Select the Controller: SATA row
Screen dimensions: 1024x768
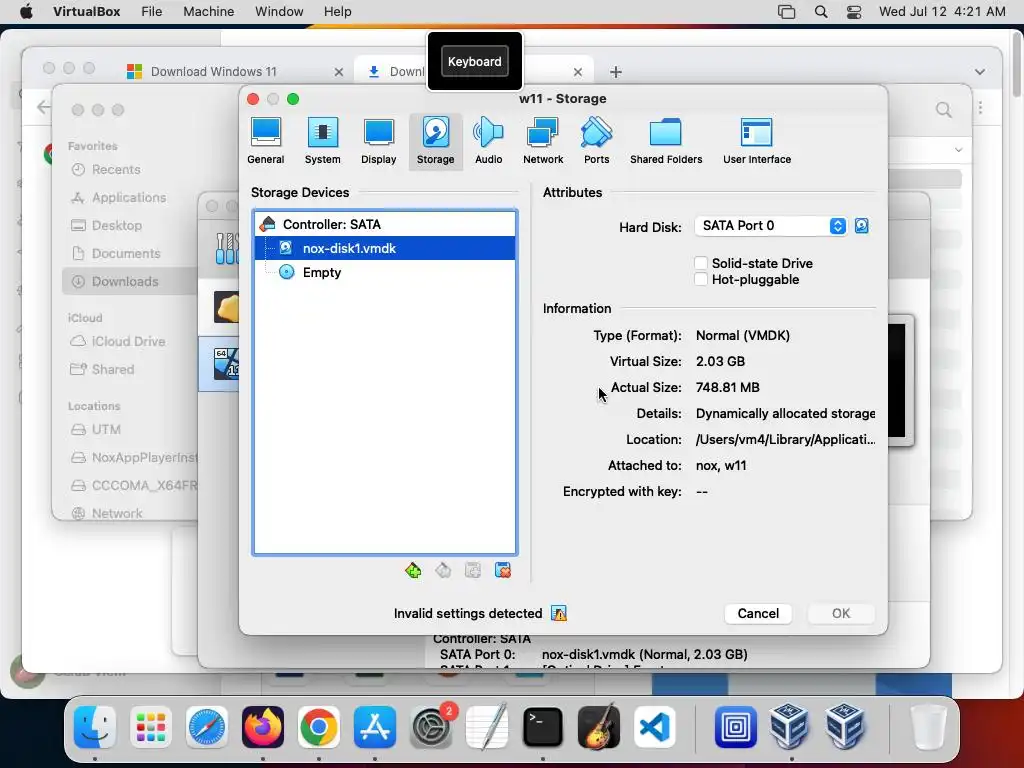pyautogui.click(x=385, y=224)
